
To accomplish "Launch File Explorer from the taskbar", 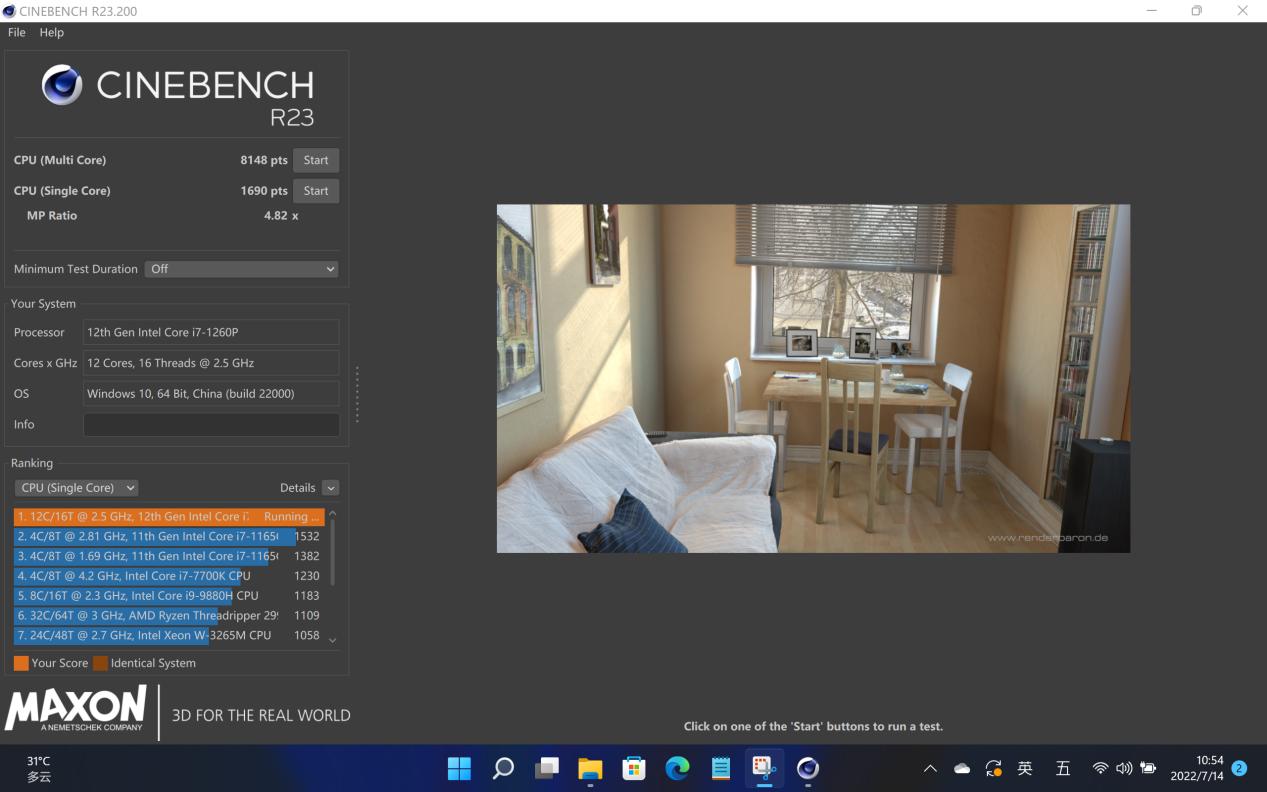I will point(590,768).
